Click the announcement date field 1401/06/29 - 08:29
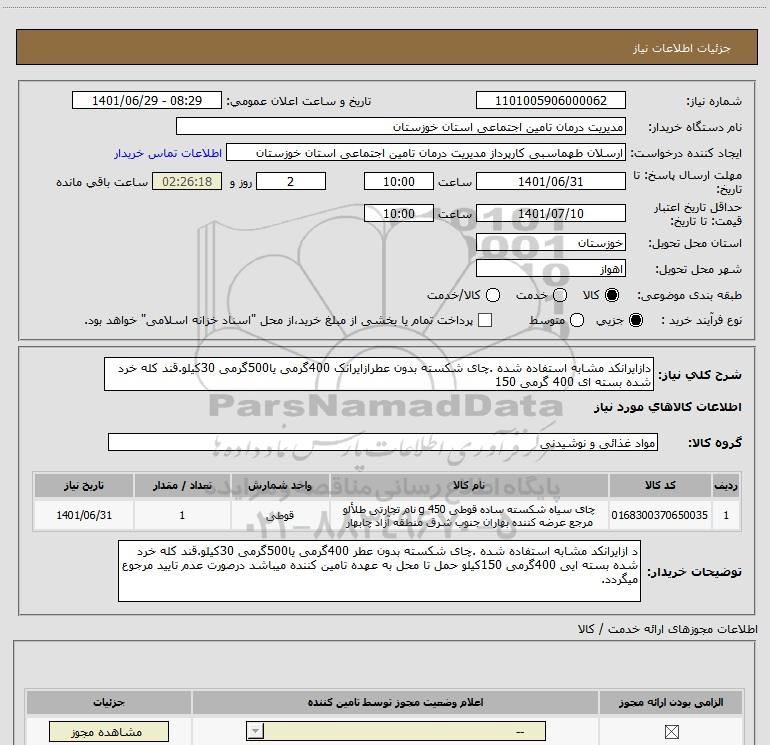This screenshot has width=770, height=745. click(147, 100)
